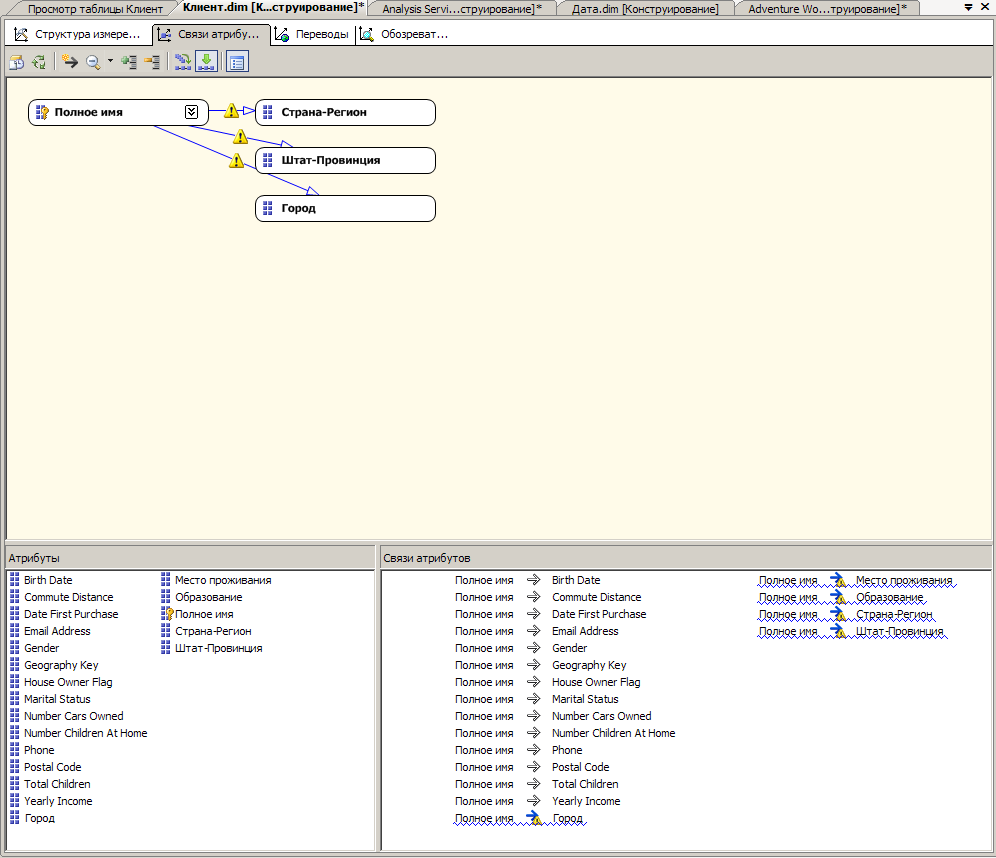Select Страна-Регион in the attributes list

(x=213, y=631)
